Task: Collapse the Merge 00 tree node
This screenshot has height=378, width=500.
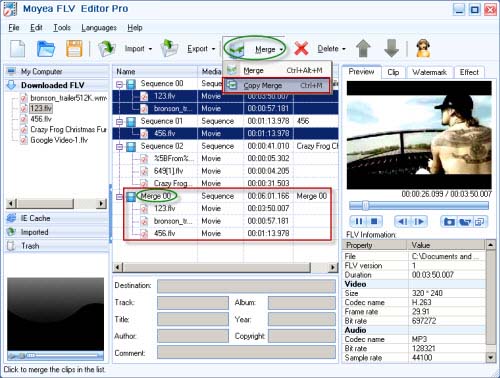Action: coord(119,197)
